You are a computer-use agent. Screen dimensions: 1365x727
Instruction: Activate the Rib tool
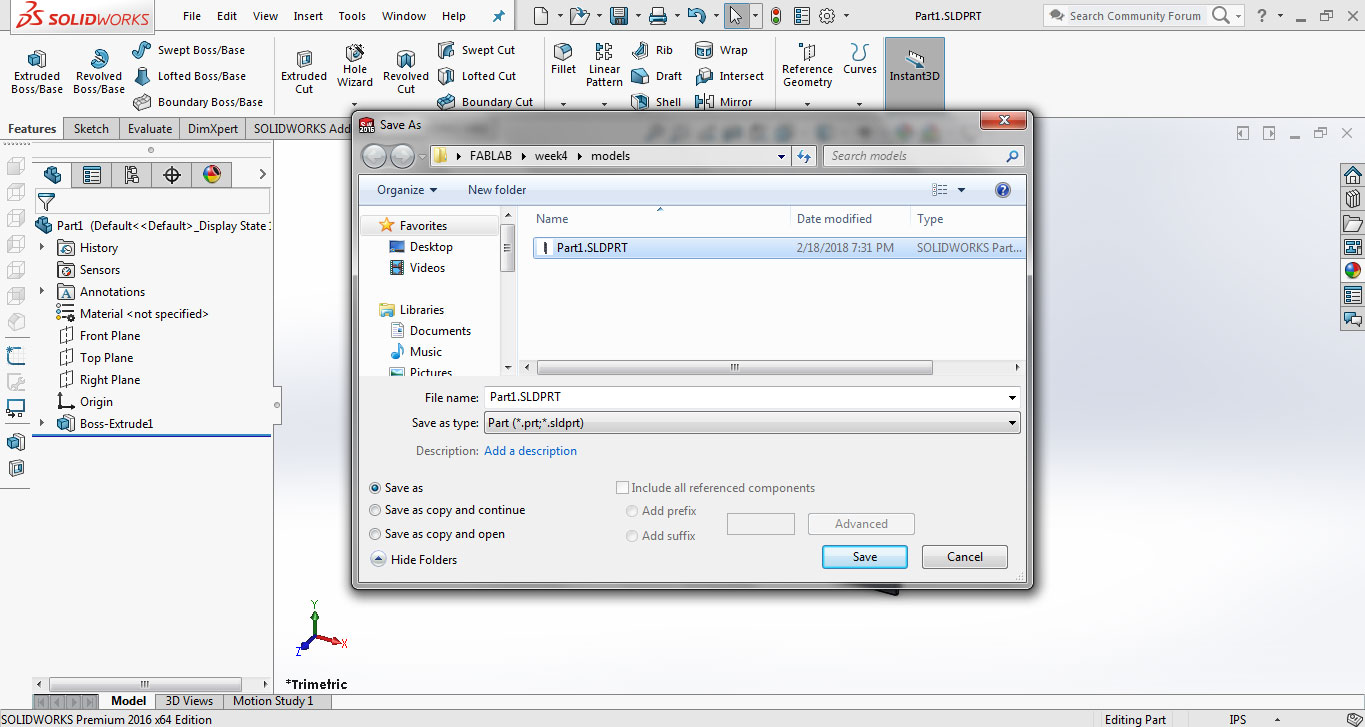pos(652,50)
